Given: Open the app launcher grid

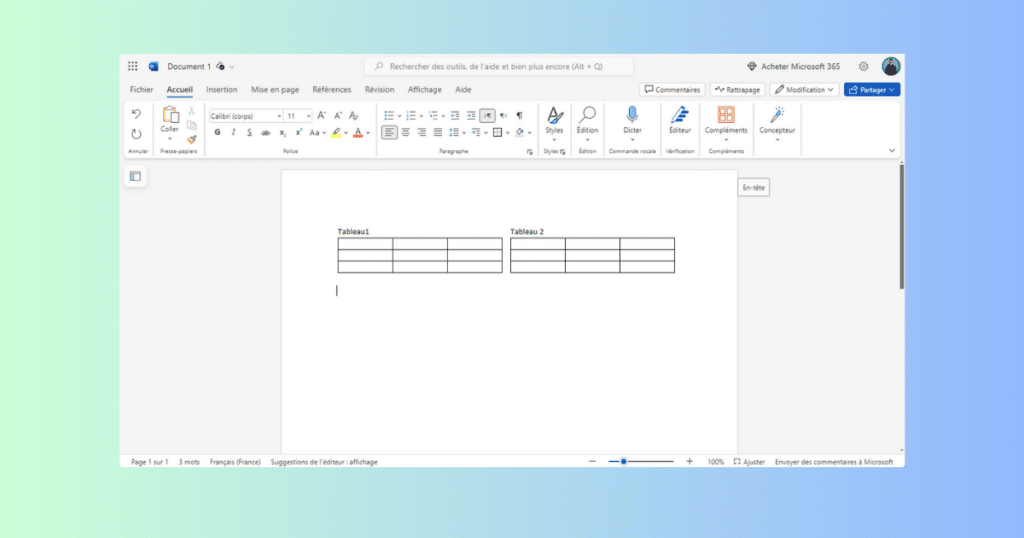Looking at the screenshot, I should pos(133,66).
